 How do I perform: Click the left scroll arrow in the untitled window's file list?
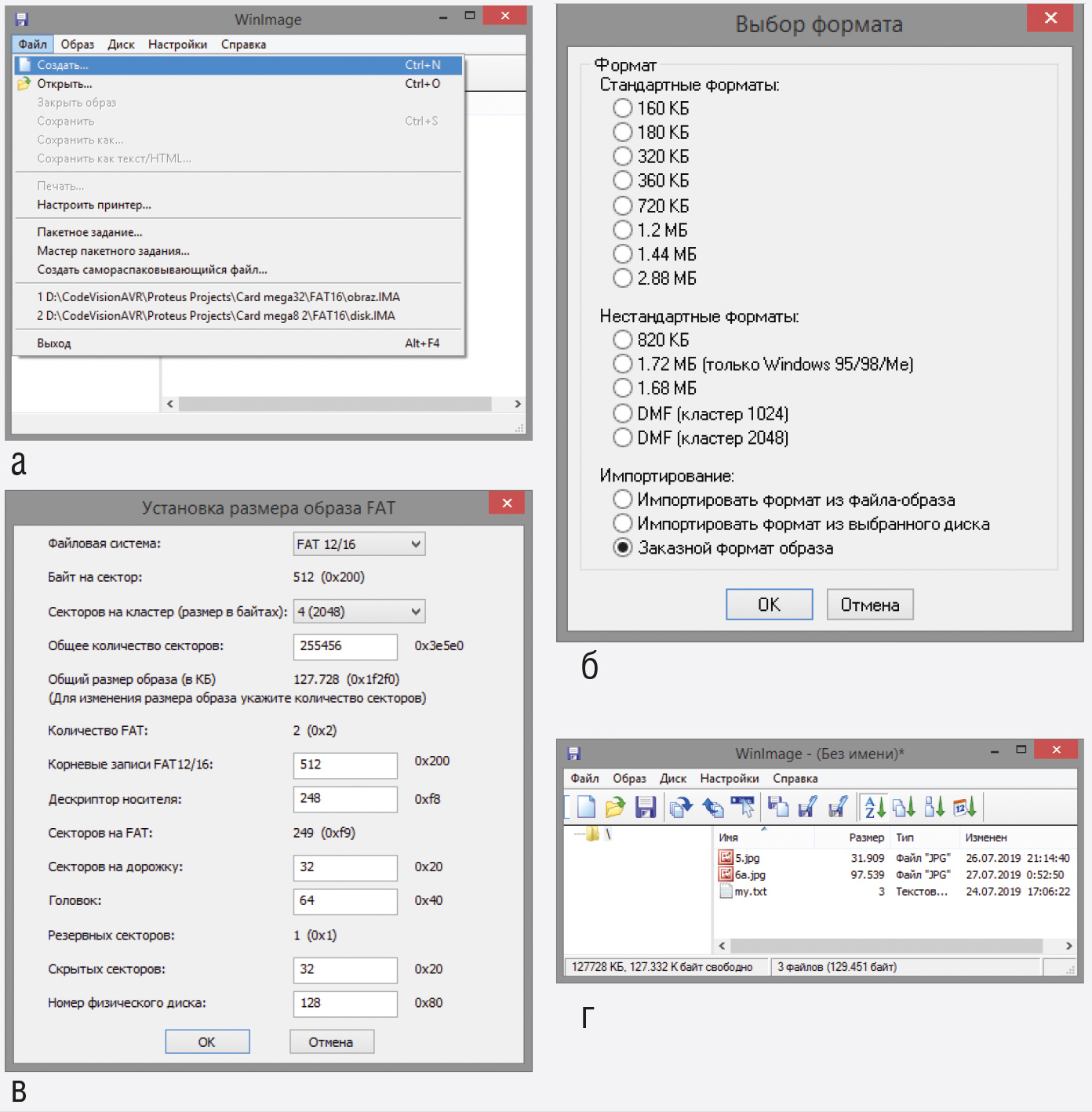tap(722, 946)
